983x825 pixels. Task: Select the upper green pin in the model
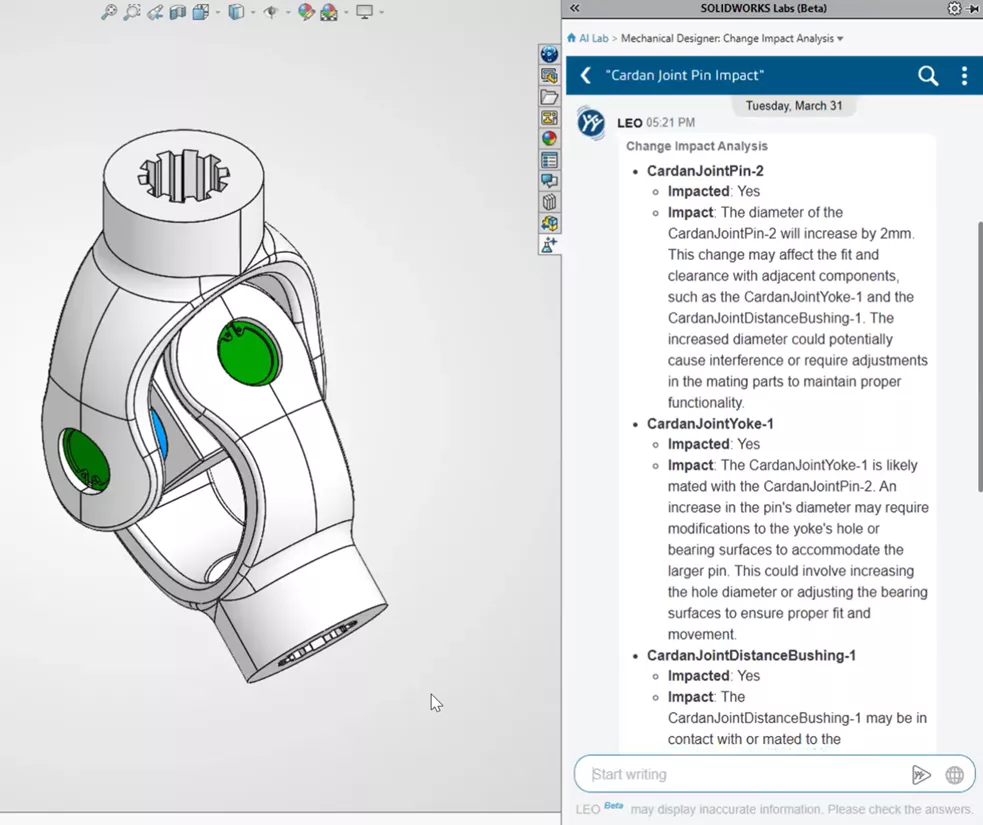[x=249, y=352]
